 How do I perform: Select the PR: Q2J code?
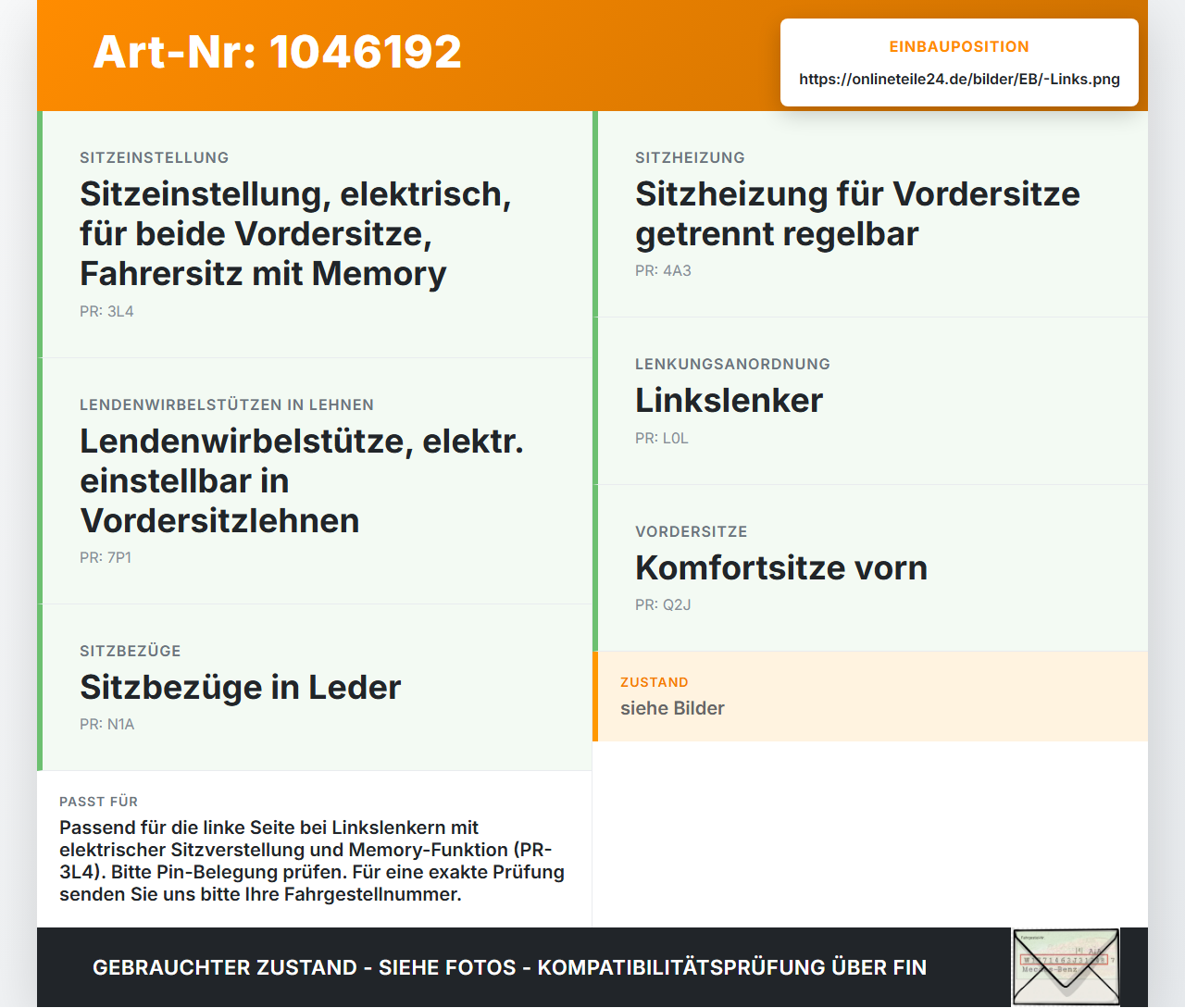coord(663,604)
